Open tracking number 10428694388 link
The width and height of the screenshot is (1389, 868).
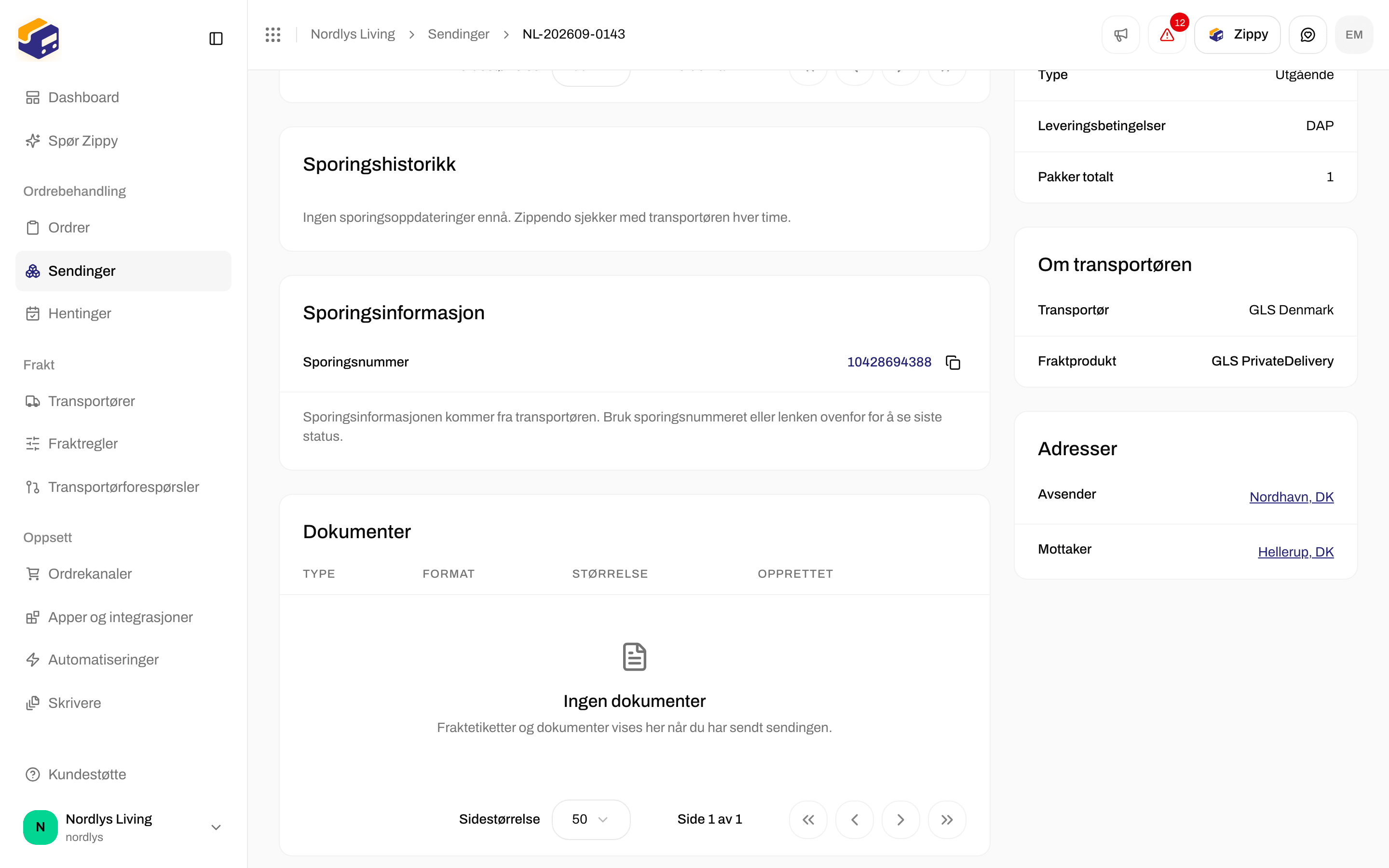(888, 362)
